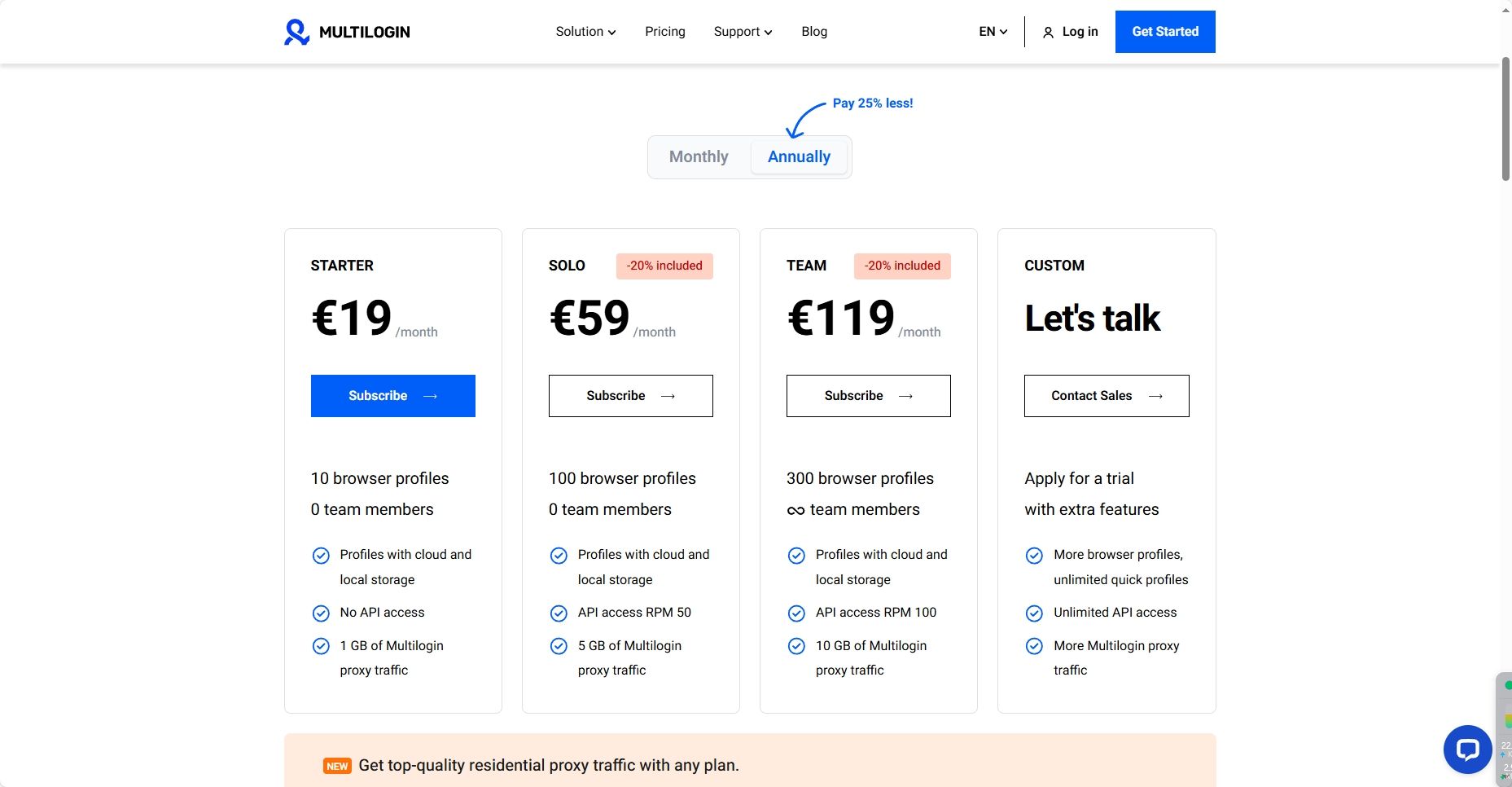1512x787 pixels.
Task: Open the live chat widget
Action: 1467,749
